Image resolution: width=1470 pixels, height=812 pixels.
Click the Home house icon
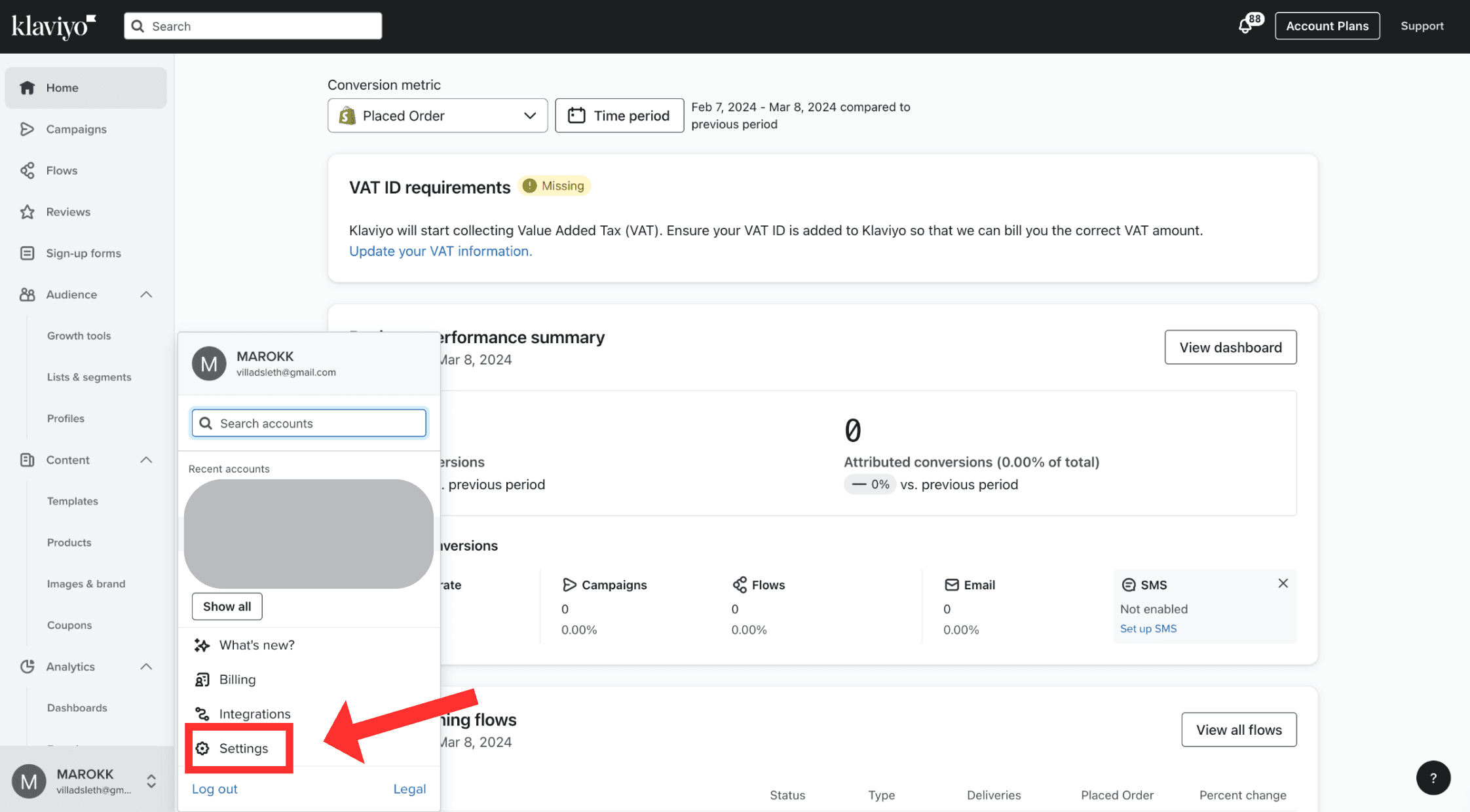(27, 88)
